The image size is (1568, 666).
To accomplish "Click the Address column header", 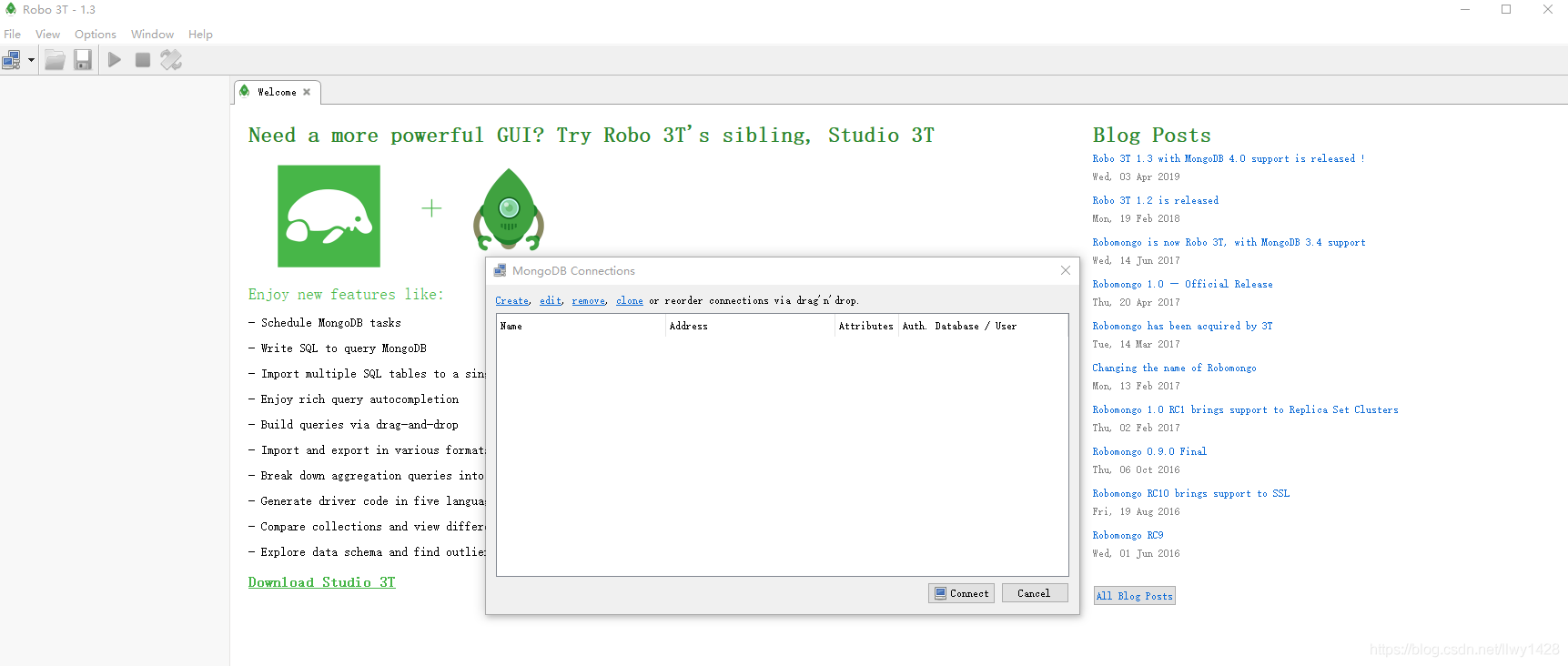I will [x=751, y=326].
